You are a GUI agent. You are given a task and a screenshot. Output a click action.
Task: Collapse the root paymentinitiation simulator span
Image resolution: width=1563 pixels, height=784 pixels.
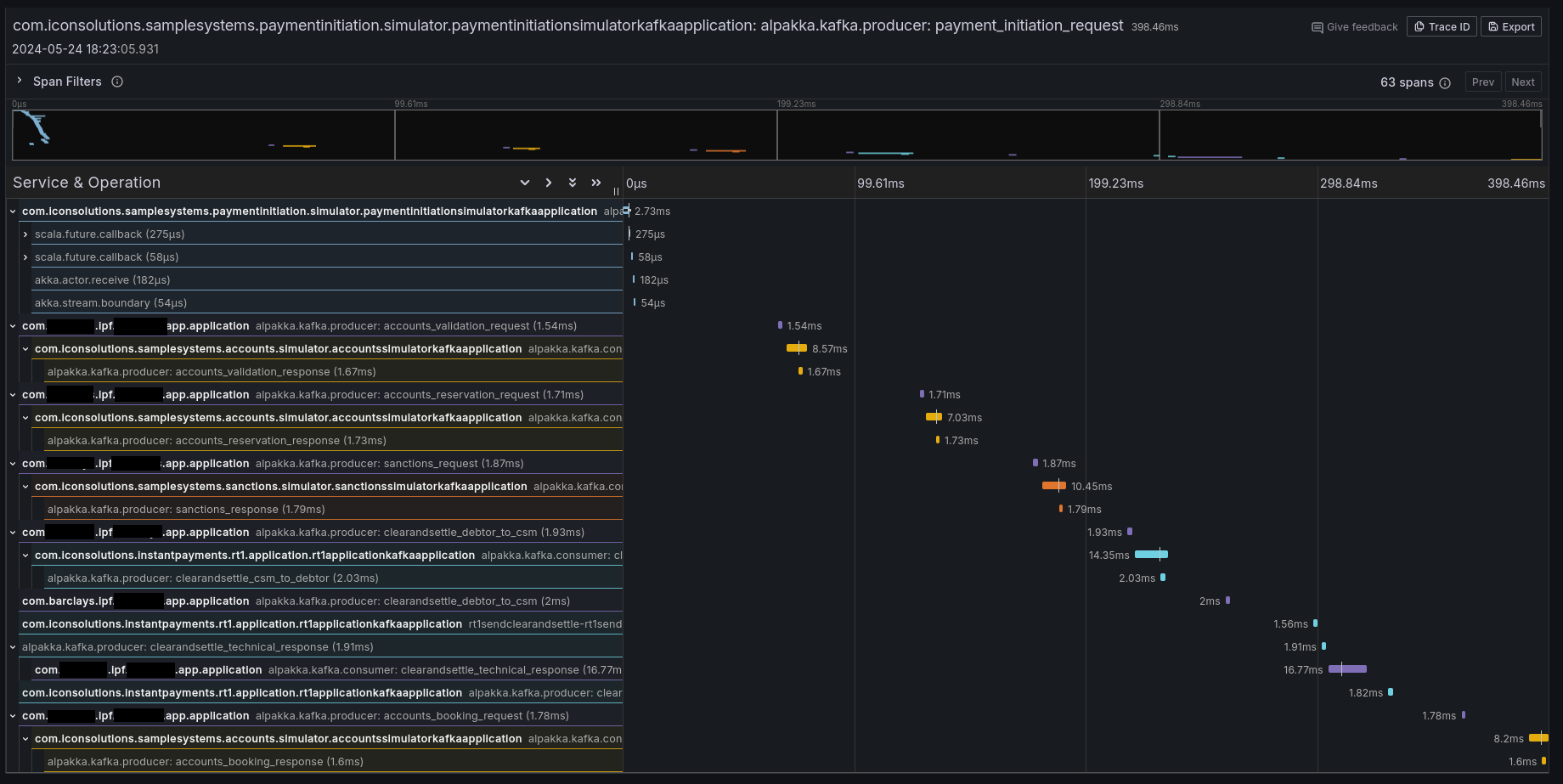[13, 212]
